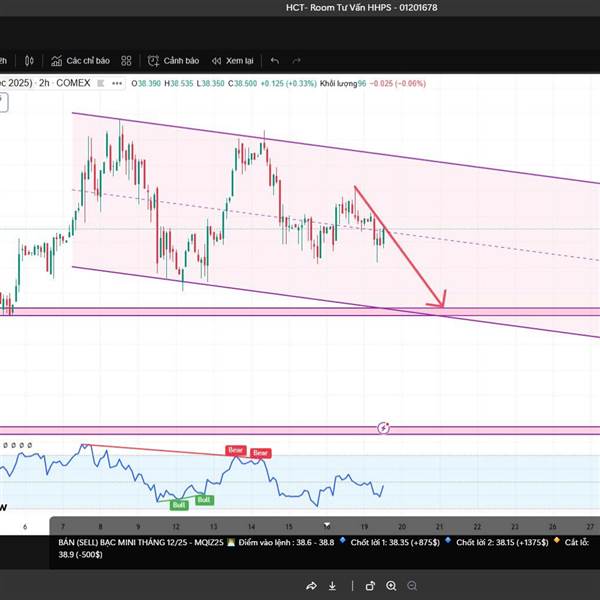
Task: Click the low value L38.350
Action: pos(210,83)
